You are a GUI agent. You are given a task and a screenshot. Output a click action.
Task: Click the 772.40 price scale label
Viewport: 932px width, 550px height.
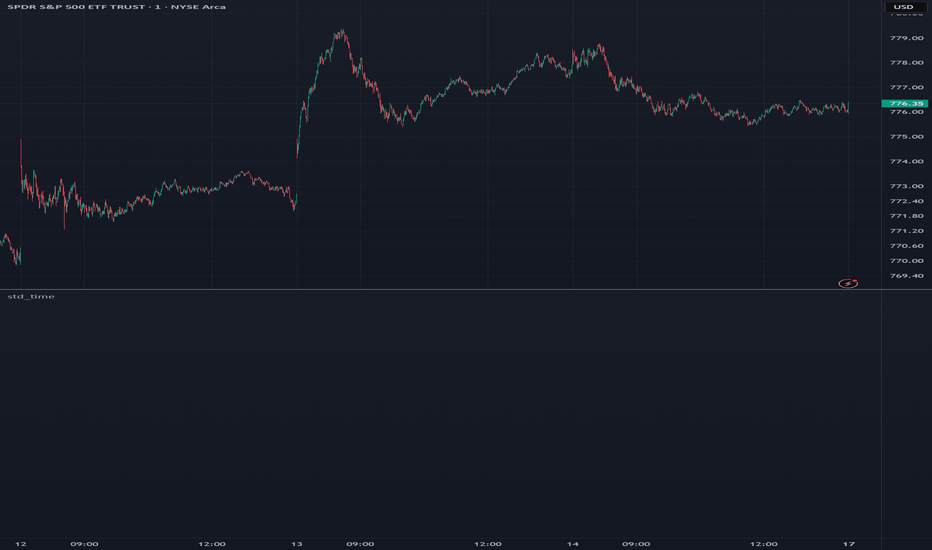tap(906, 201)
